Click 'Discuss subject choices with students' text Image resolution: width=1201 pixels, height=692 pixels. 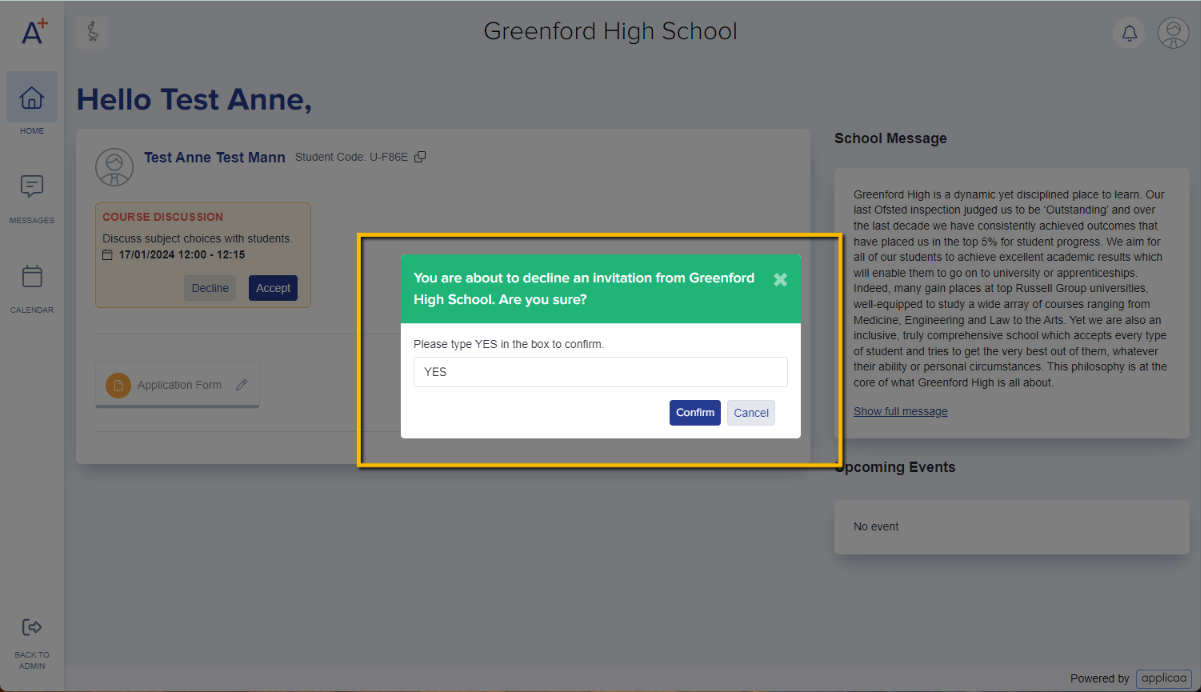click(x=197, y=239)
